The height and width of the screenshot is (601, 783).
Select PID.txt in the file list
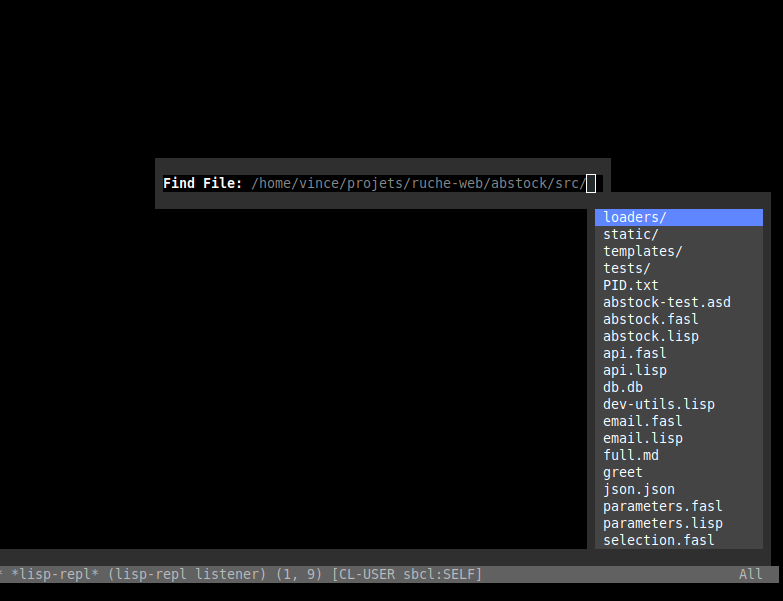(631, 285)
